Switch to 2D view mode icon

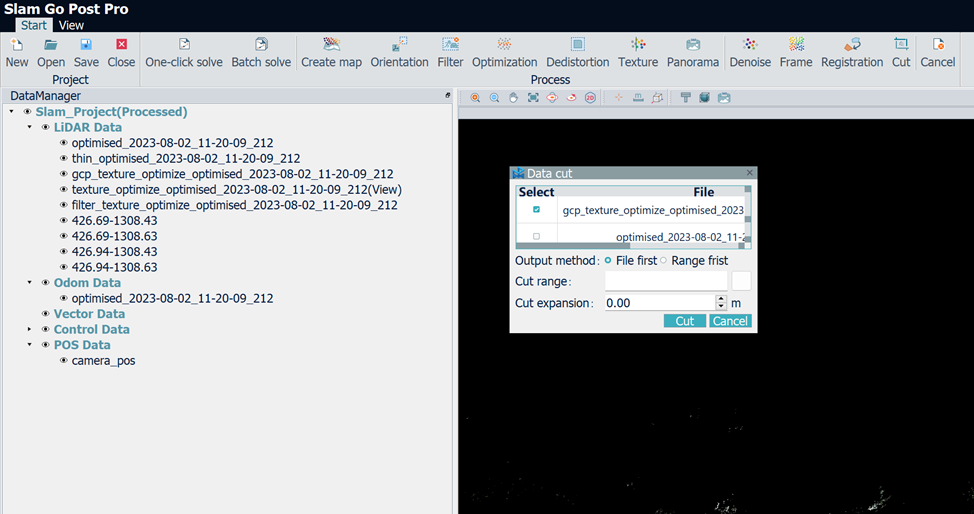[x=590, y=98]
